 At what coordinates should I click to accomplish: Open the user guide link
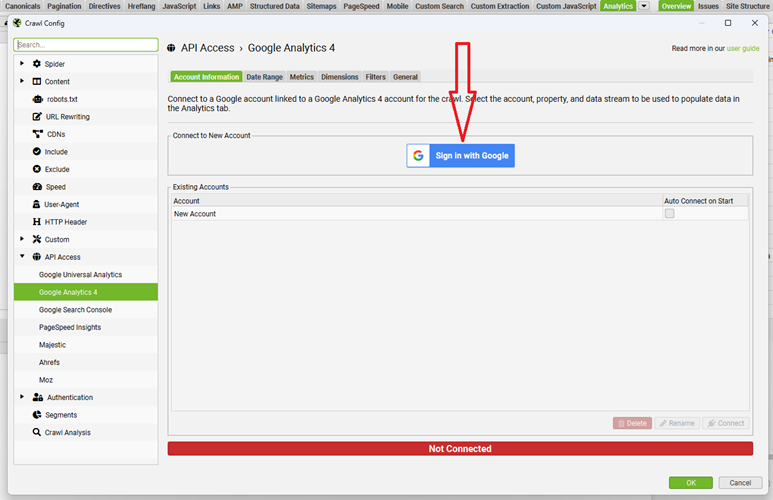[743, 48]
